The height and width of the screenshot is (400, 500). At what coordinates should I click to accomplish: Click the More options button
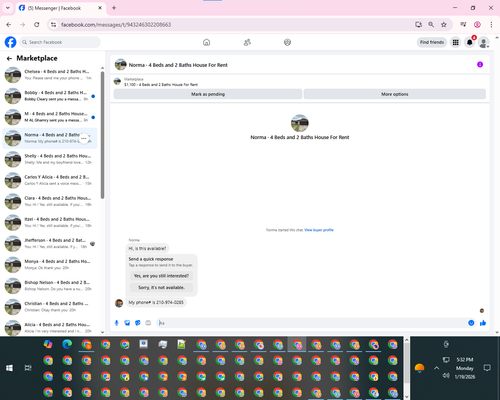point(395,94)
